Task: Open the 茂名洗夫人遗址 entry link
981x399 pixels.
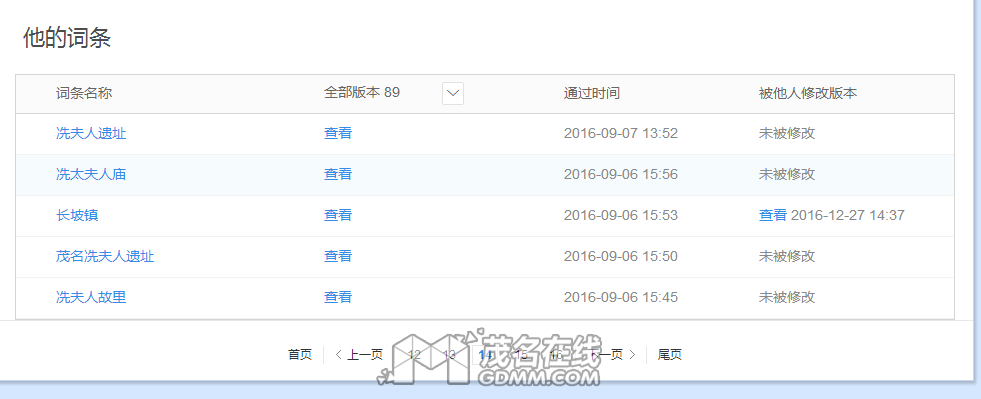Action: [x=105, y=256]
